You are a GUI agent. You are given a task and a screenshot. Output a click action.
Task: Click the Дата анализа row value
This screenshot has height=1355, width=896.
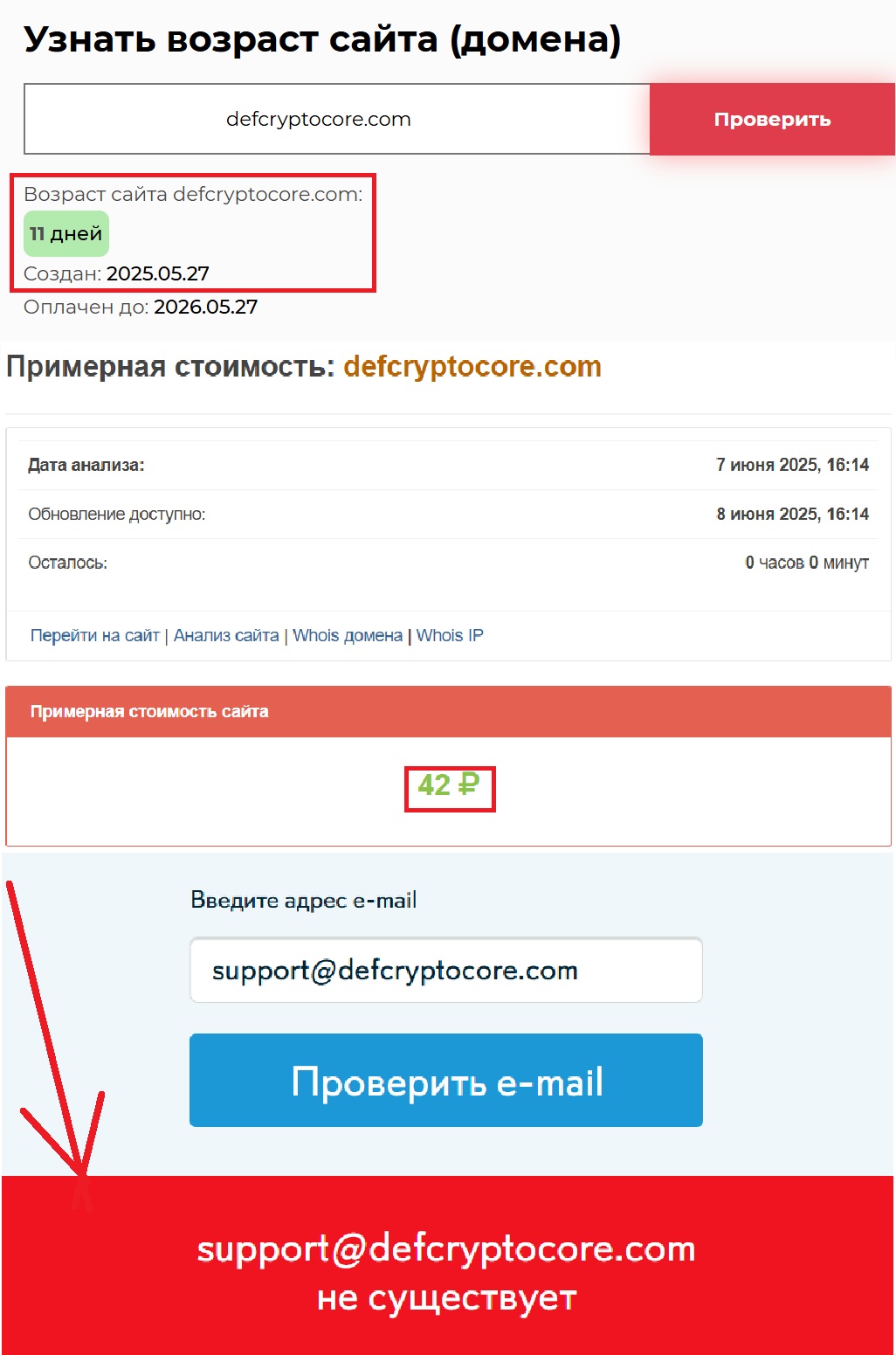point(792,466)
